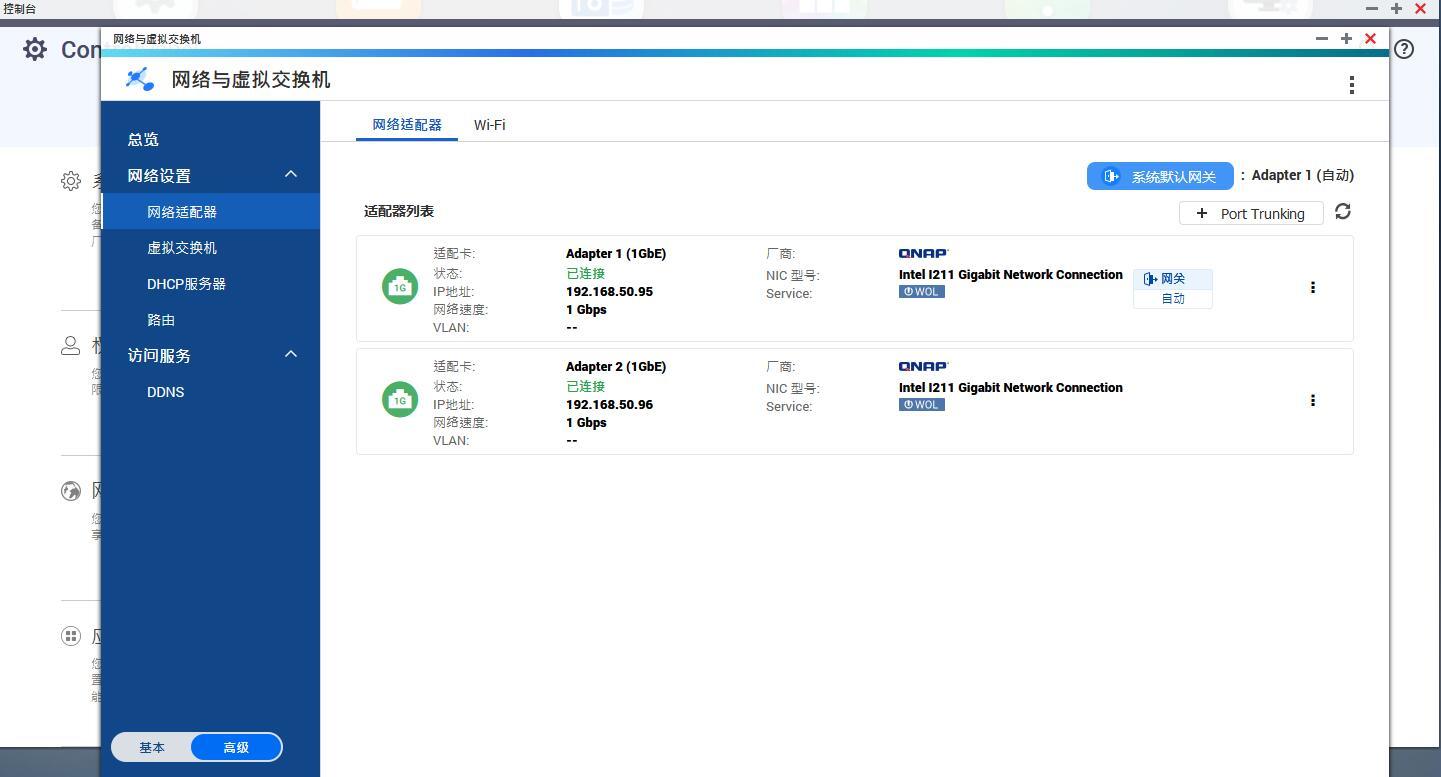Click the Port Trunking button
This screenshot has height=777, width=1441.
[x=1250, y=213]
